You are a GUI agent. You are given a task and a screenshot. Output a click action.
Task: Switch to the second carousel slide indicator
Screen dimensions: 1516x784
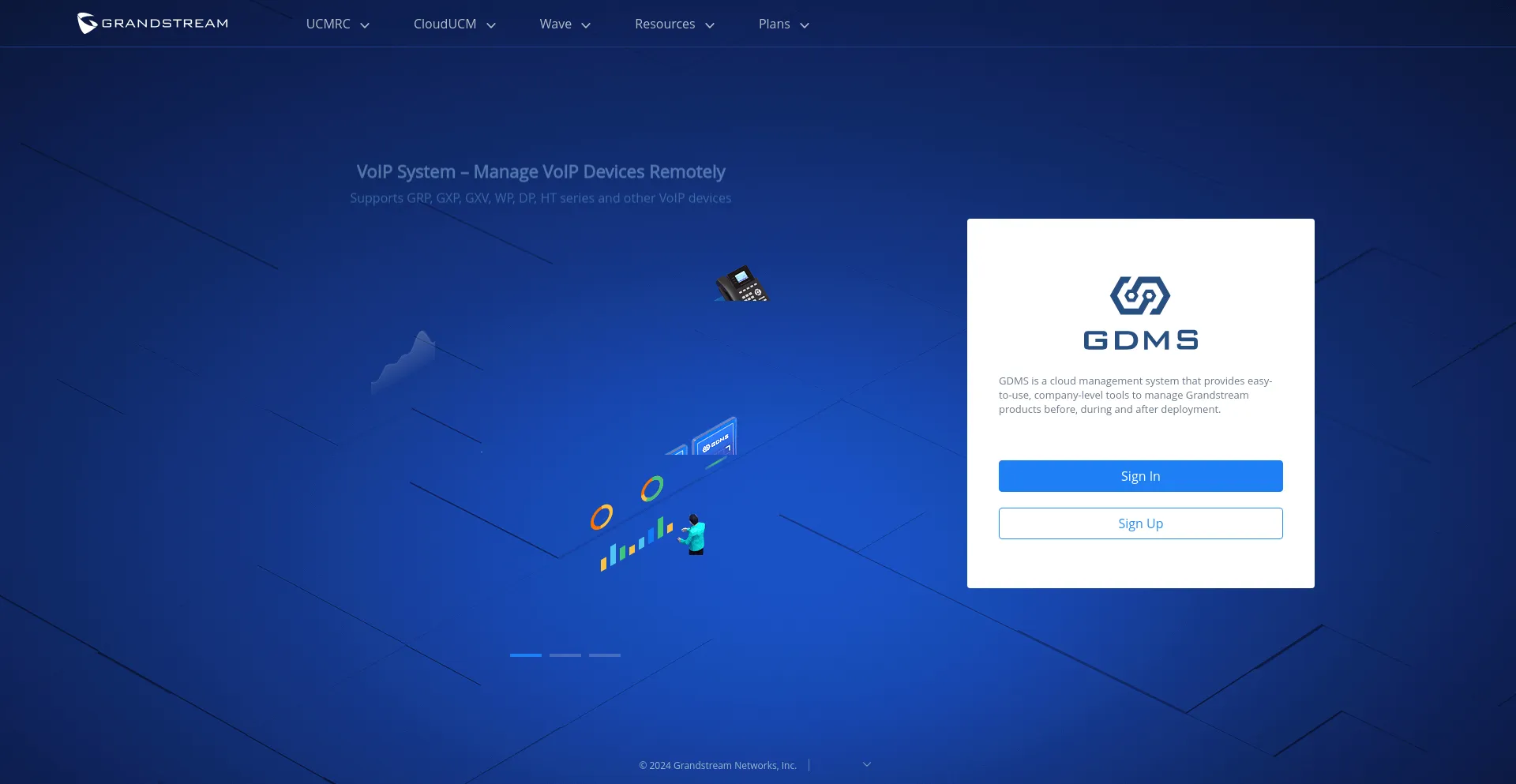click(565, 655)
